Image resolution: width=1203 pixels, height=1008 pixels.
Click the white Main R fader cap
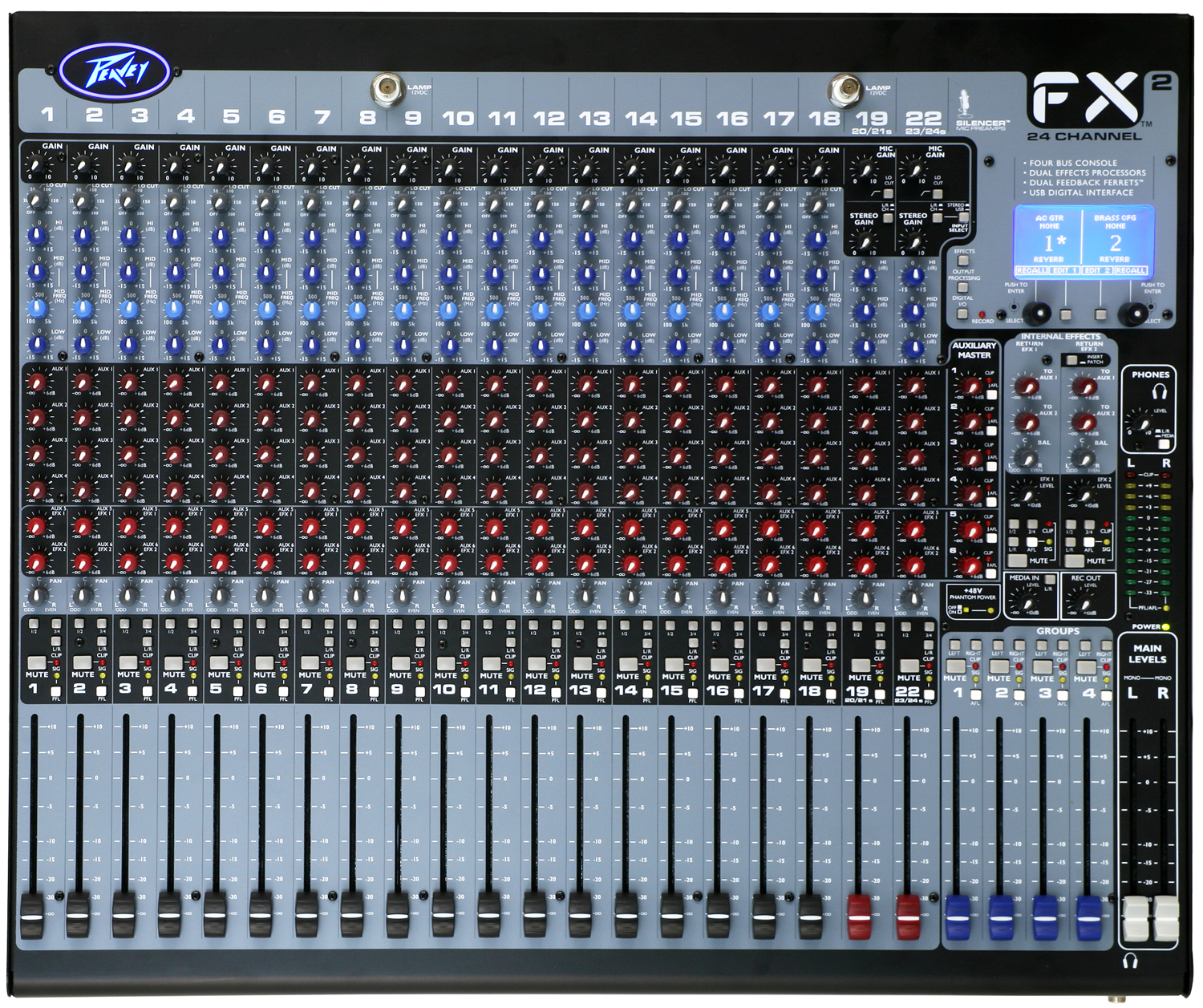(x=1166, y=919)
